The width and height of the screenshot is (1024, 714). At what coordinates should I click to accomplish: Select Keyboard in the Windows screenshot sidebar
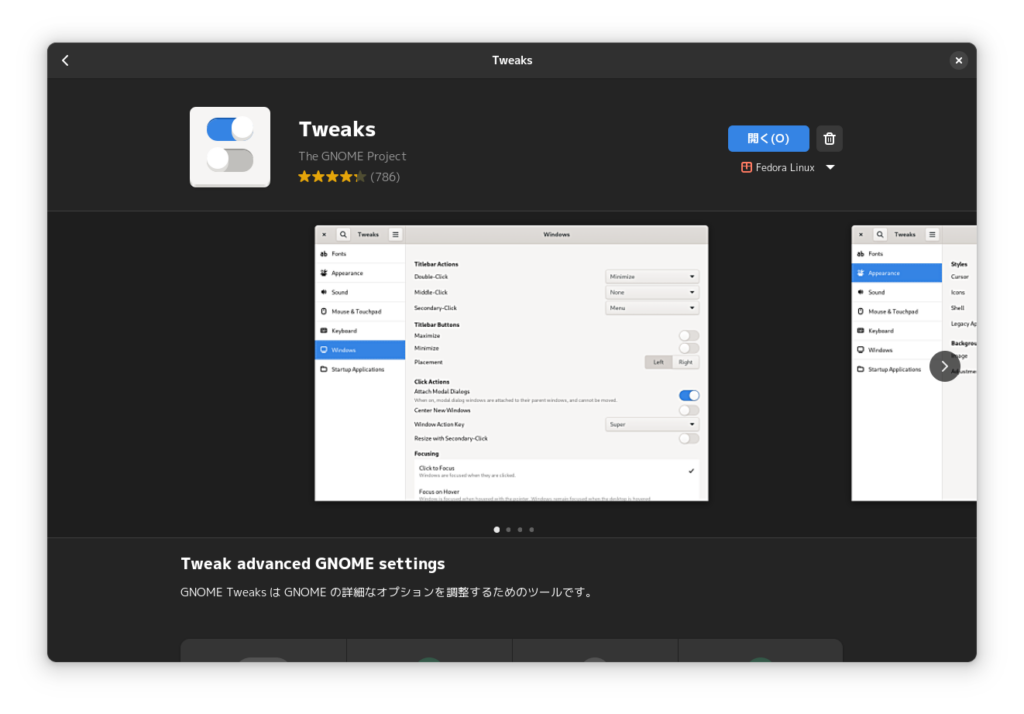point(360,331)
